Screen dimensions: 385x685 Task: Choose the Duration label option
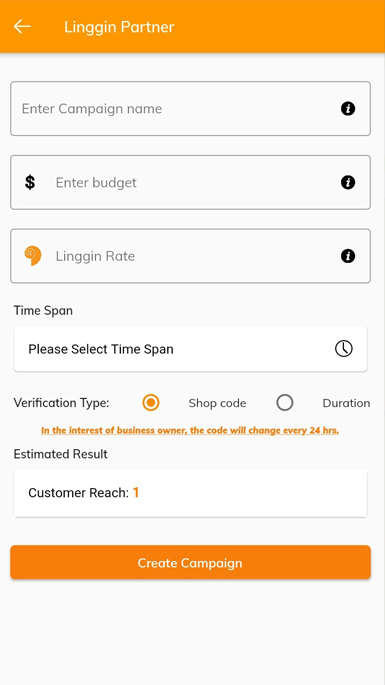point(346,403)
